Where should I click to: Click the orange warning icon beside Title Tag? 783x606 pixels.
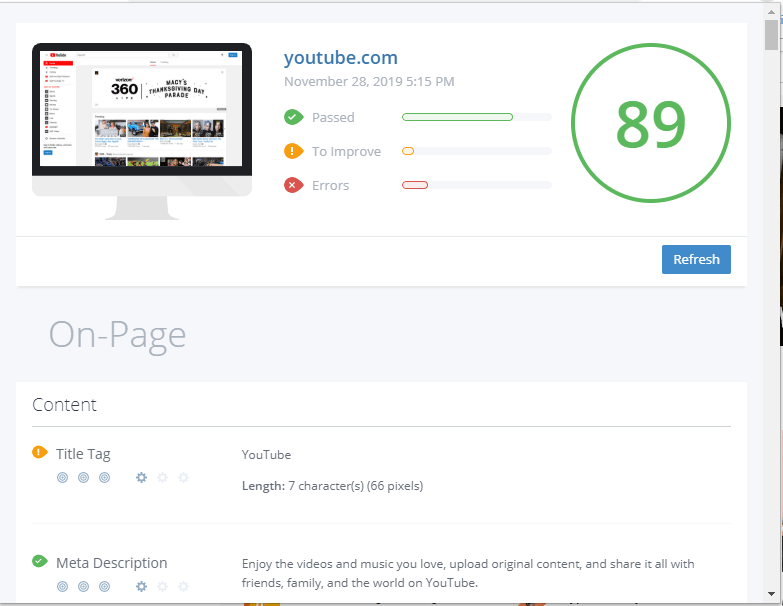click(40, 453)
